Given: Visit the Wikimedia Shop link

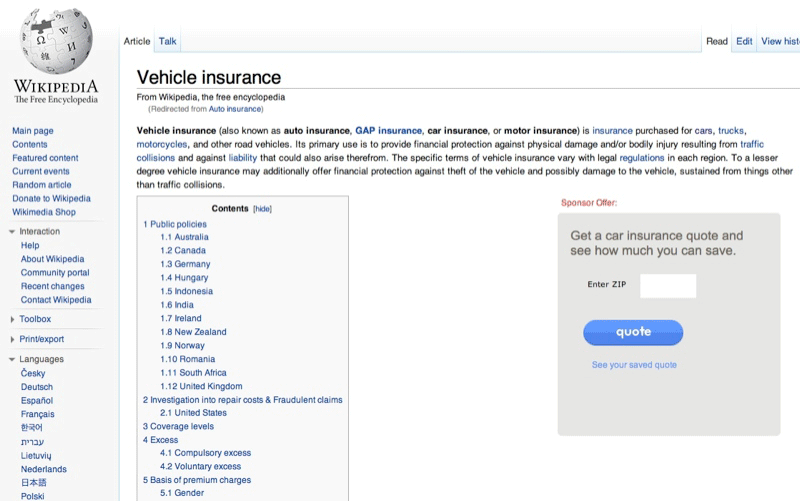Looking at the screenshot, I should tap(44, 212).
